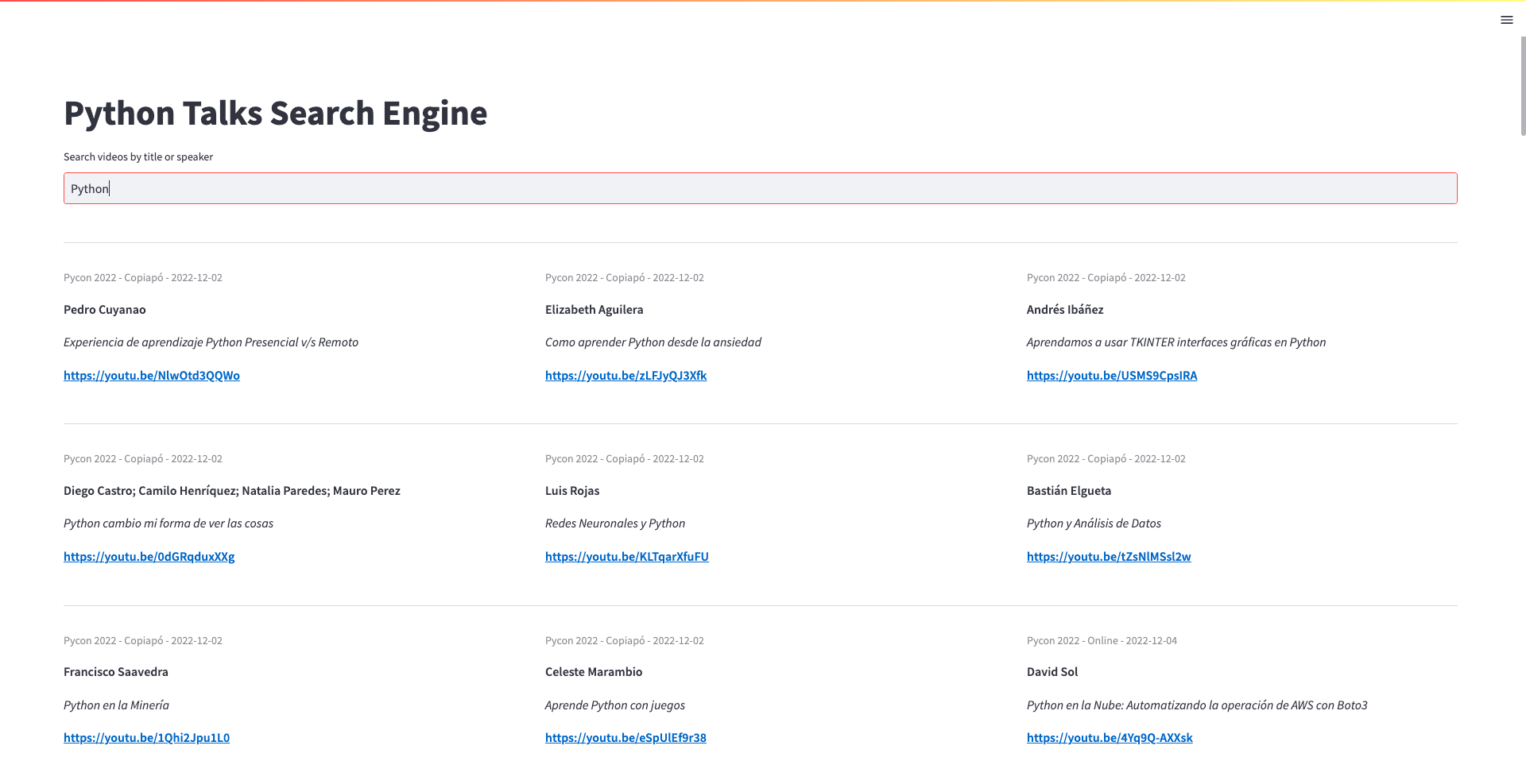Click the page vertical scrollbar

click(x=1522, y=87)
